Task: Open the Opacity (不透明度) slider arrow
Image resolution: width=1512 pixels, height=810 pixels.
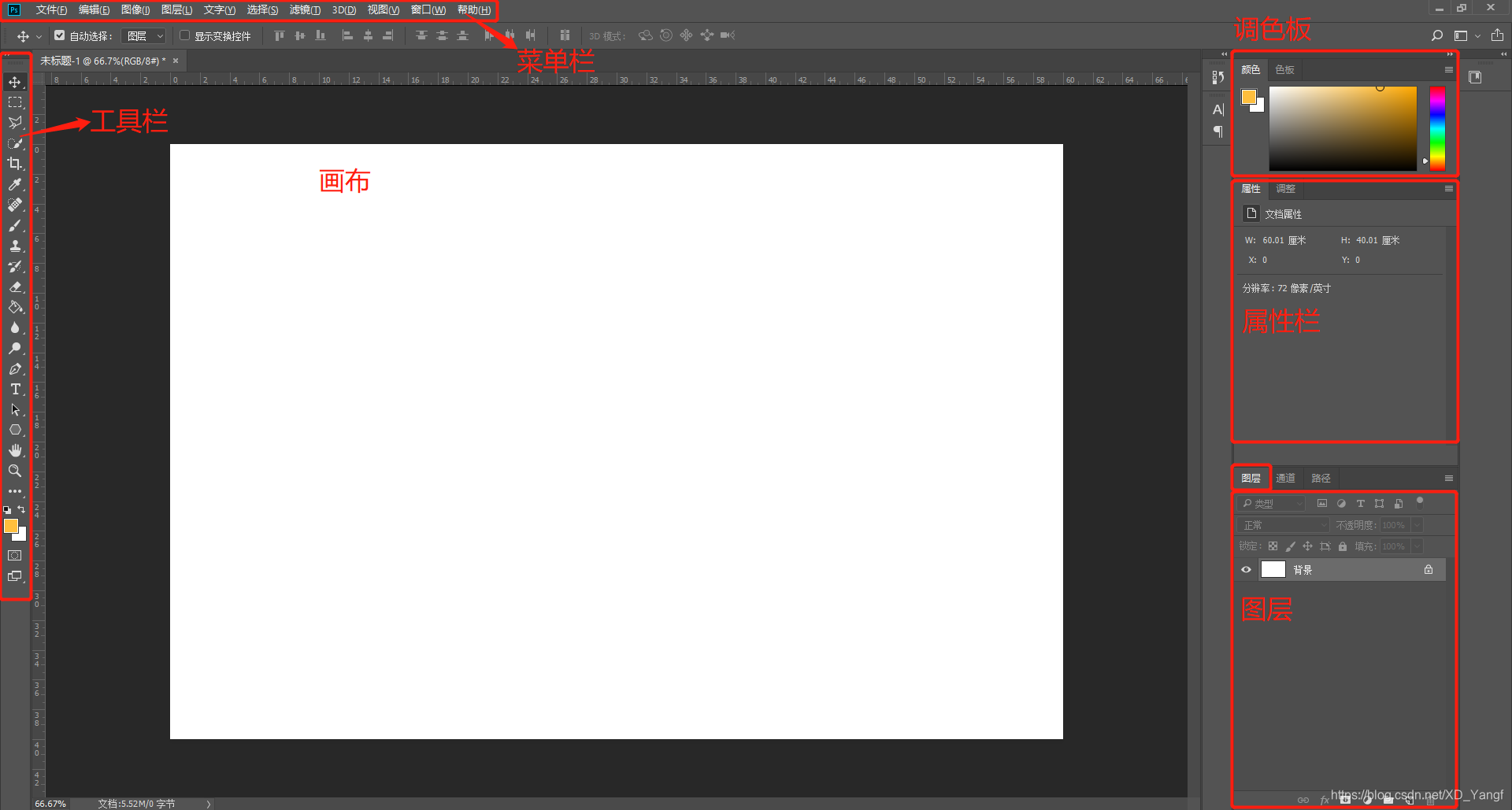Action: (x=1417, y=525)
